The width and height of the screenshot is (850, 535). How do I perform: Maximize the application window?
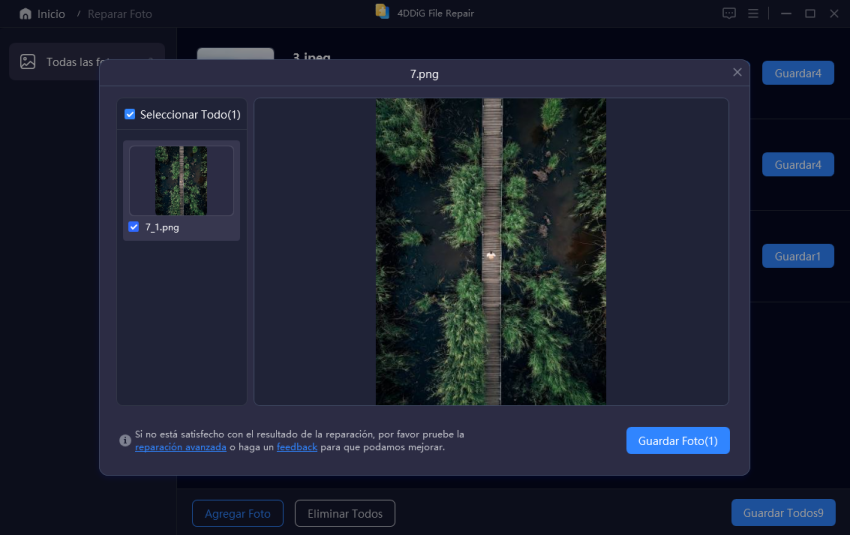[x=810, y=14]
